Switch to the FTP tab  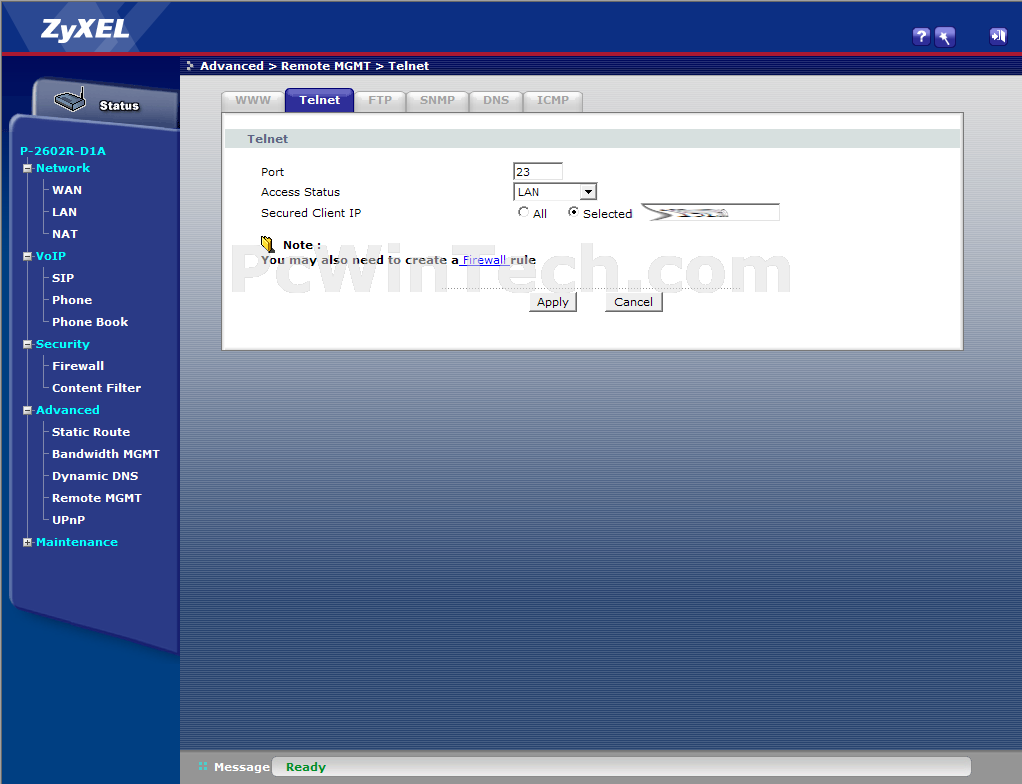tap(380, 100)
